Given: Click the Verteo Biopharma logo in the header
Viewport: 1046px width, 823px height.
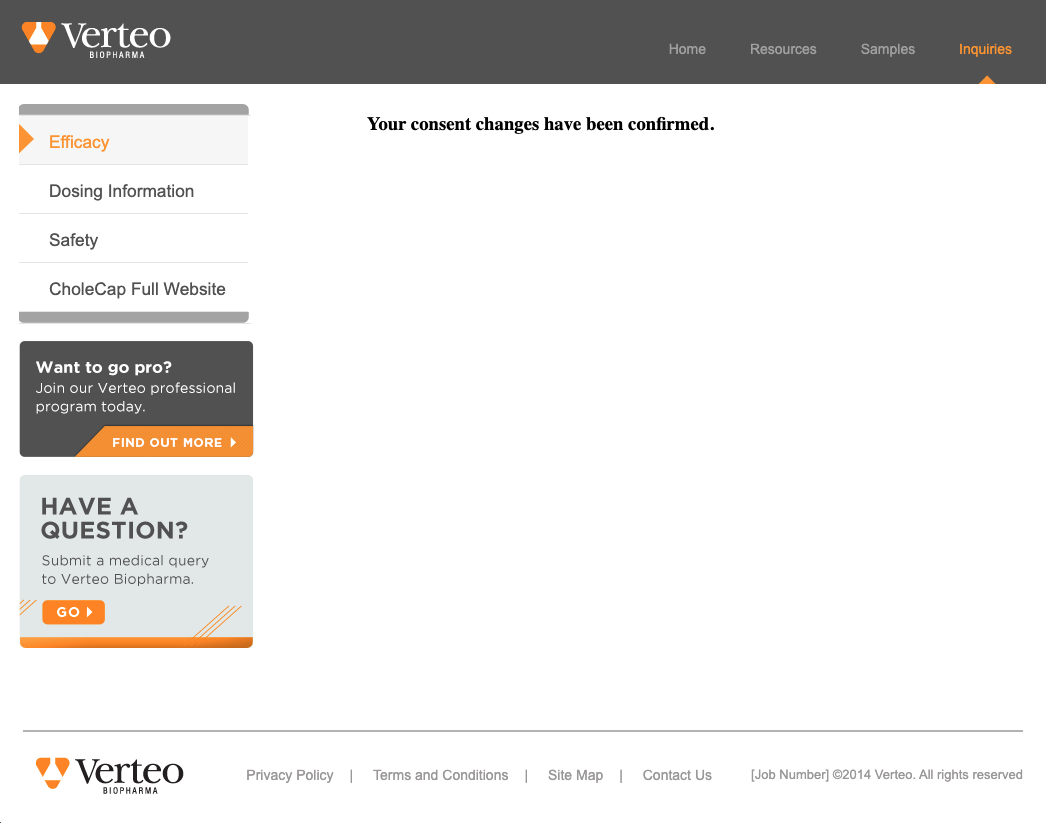Looking at the screenshot, I should pyautogui.click(x=96, y=38).
